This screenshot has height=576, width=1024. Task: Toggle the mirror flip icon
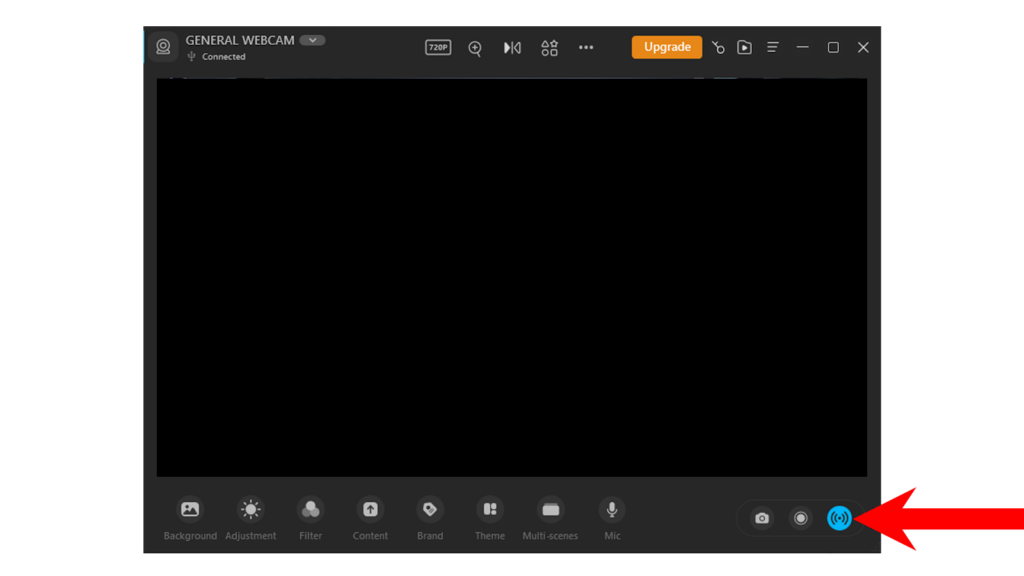512,48
